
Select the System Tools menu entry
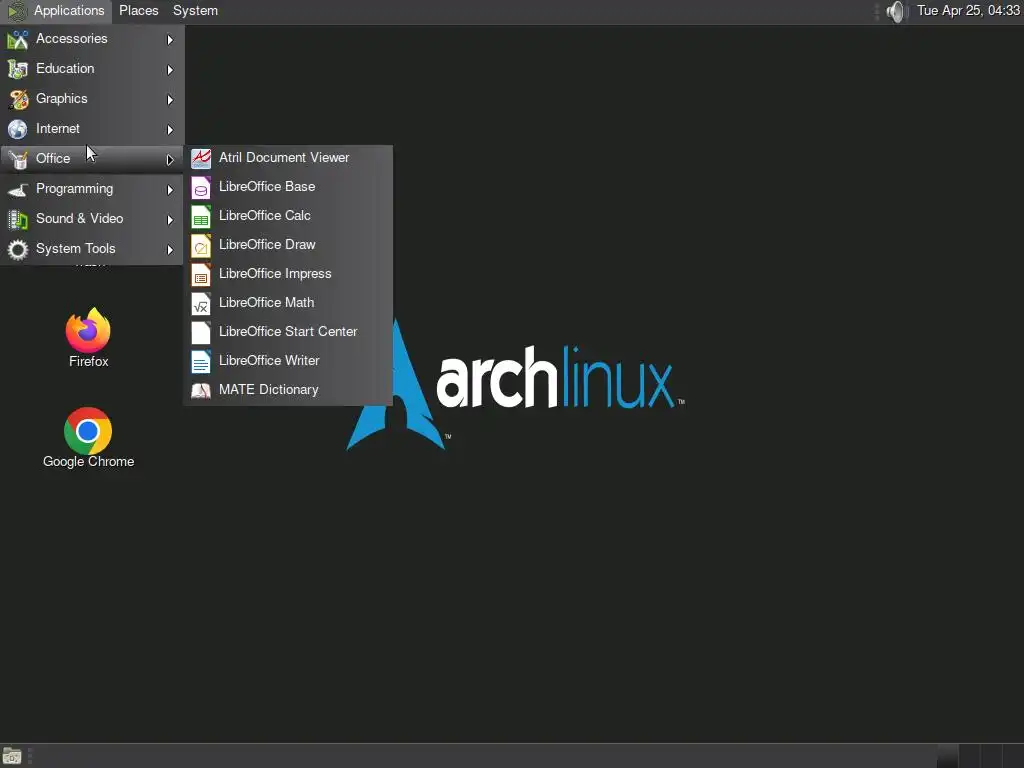click(x=92, y=249)
